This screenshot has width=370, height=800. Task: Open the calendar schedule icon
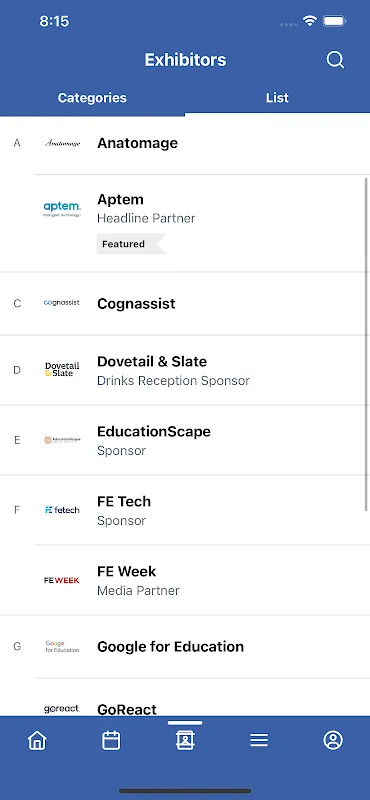(111, 740)
